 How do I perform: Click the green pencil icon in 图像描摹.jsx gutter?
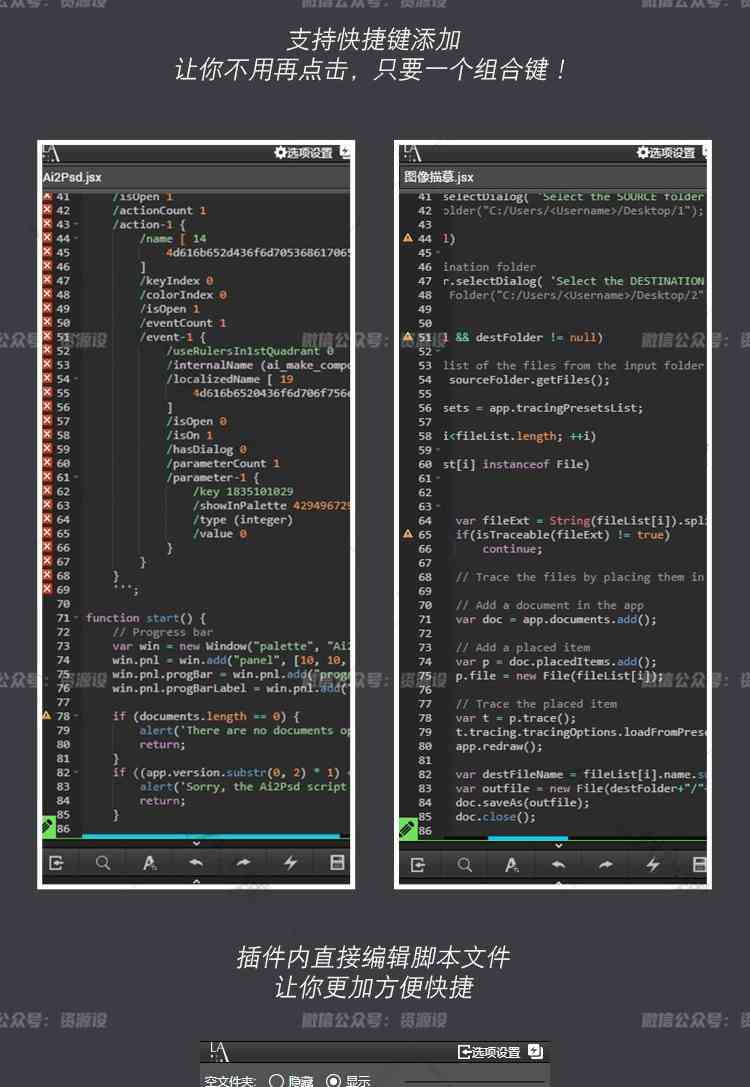click(x=408, y=828)
